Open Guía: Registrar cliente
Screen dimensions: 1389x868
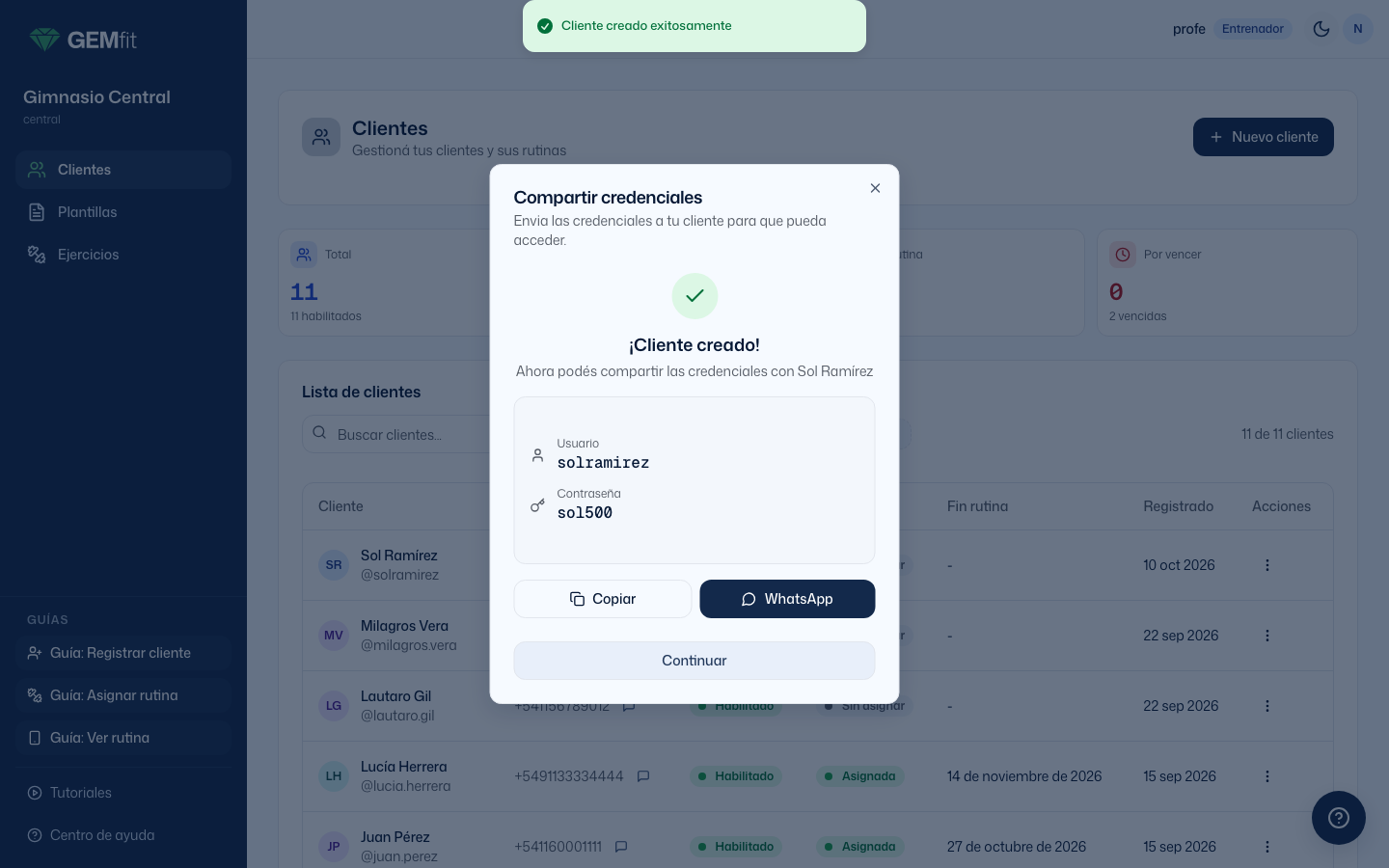[123, 653]
